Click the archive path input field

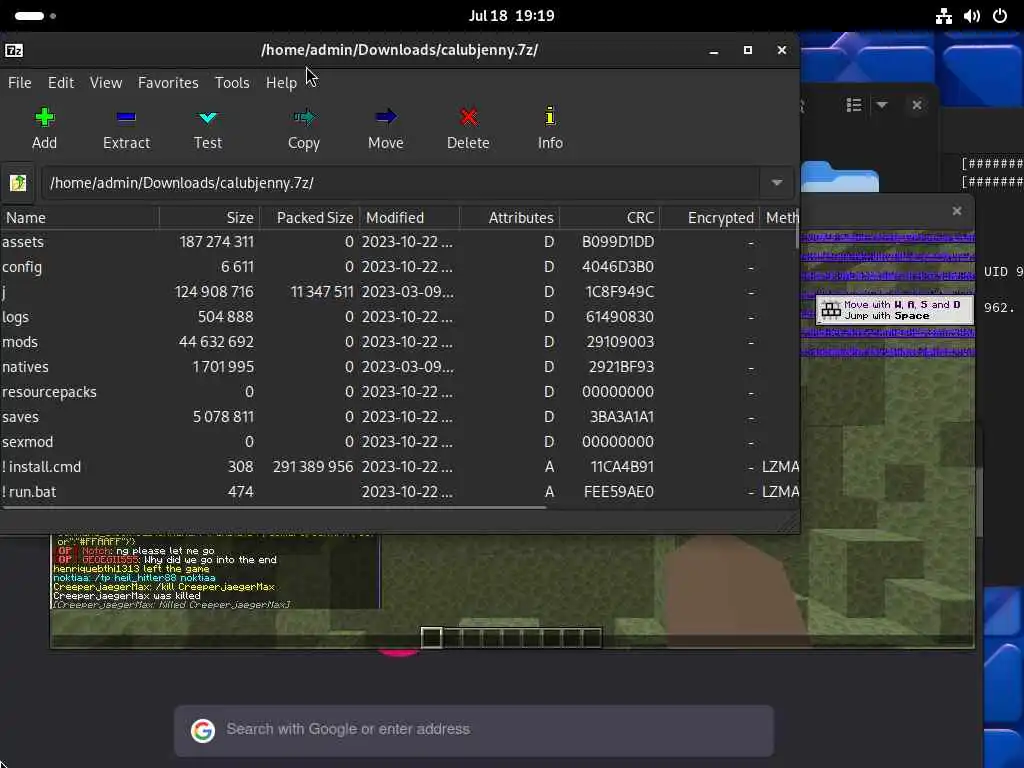tap(401, 183)
